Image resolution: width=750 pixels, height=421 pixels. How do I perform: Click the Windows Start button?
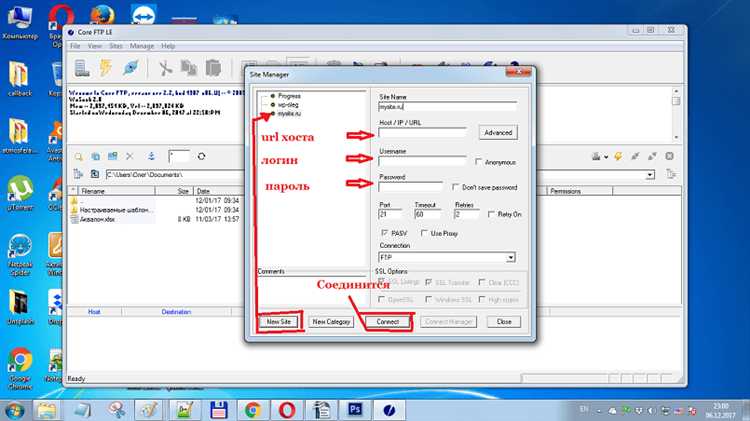point(14,410)
